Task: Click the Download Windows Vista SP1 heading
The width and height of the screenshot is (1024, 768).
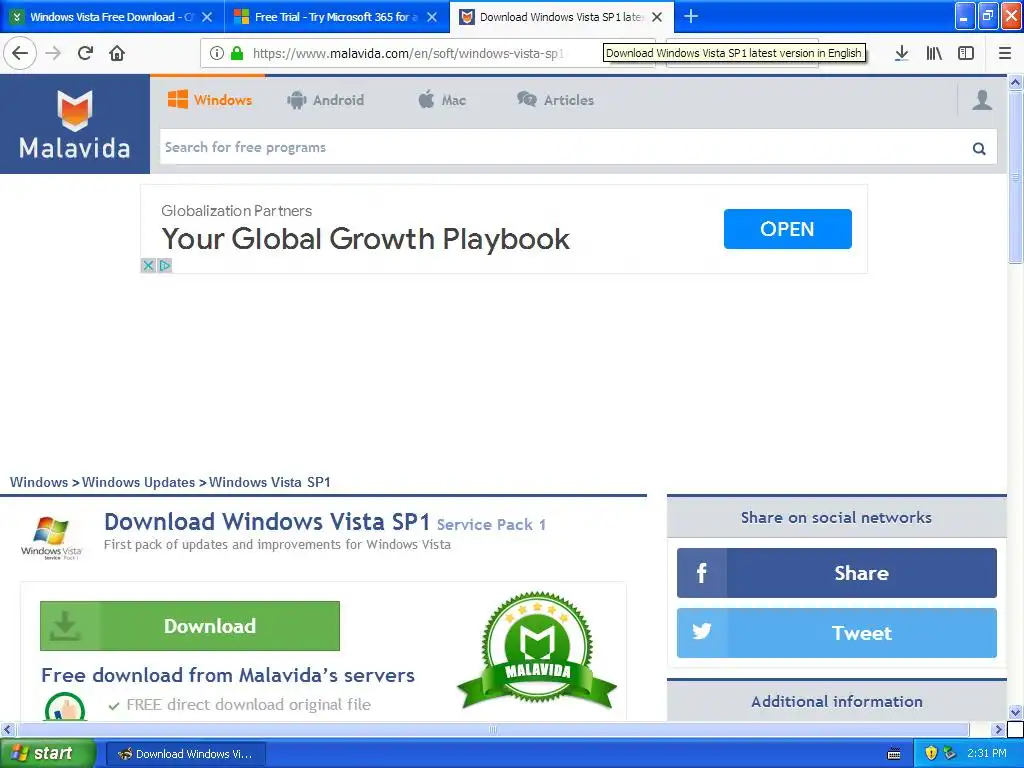Action: [267, 522]
